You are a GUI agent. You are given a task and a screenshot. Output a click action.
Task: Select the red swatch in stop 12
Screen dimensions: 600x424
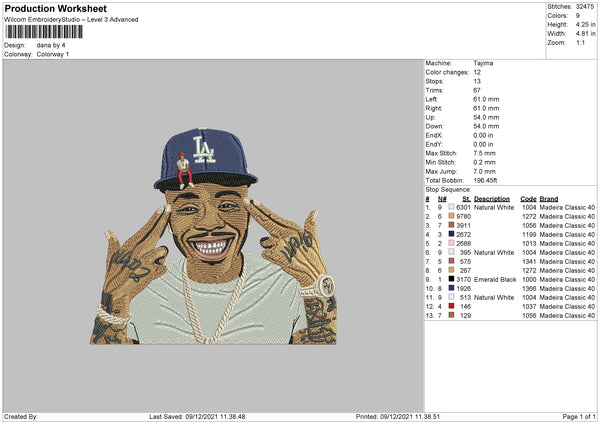tap(451, 306)
